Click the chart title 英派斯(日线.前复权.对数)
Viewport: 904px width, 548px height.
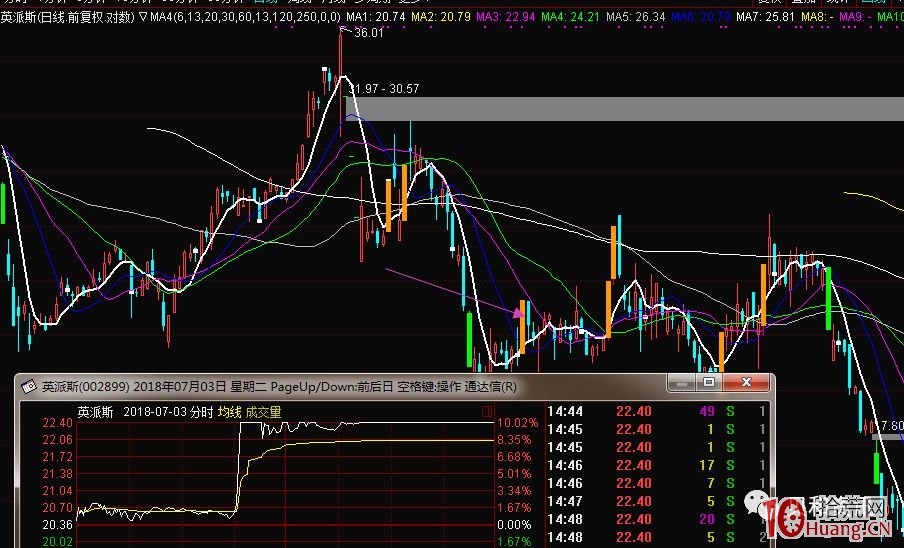click(x=68, y=17)
